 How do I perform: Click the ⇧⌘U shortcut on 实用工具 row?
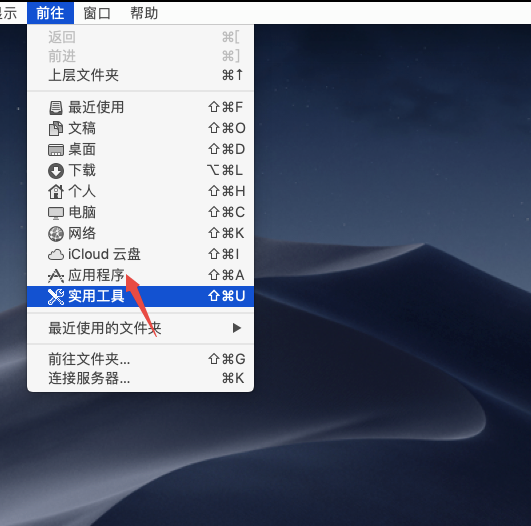227,296
